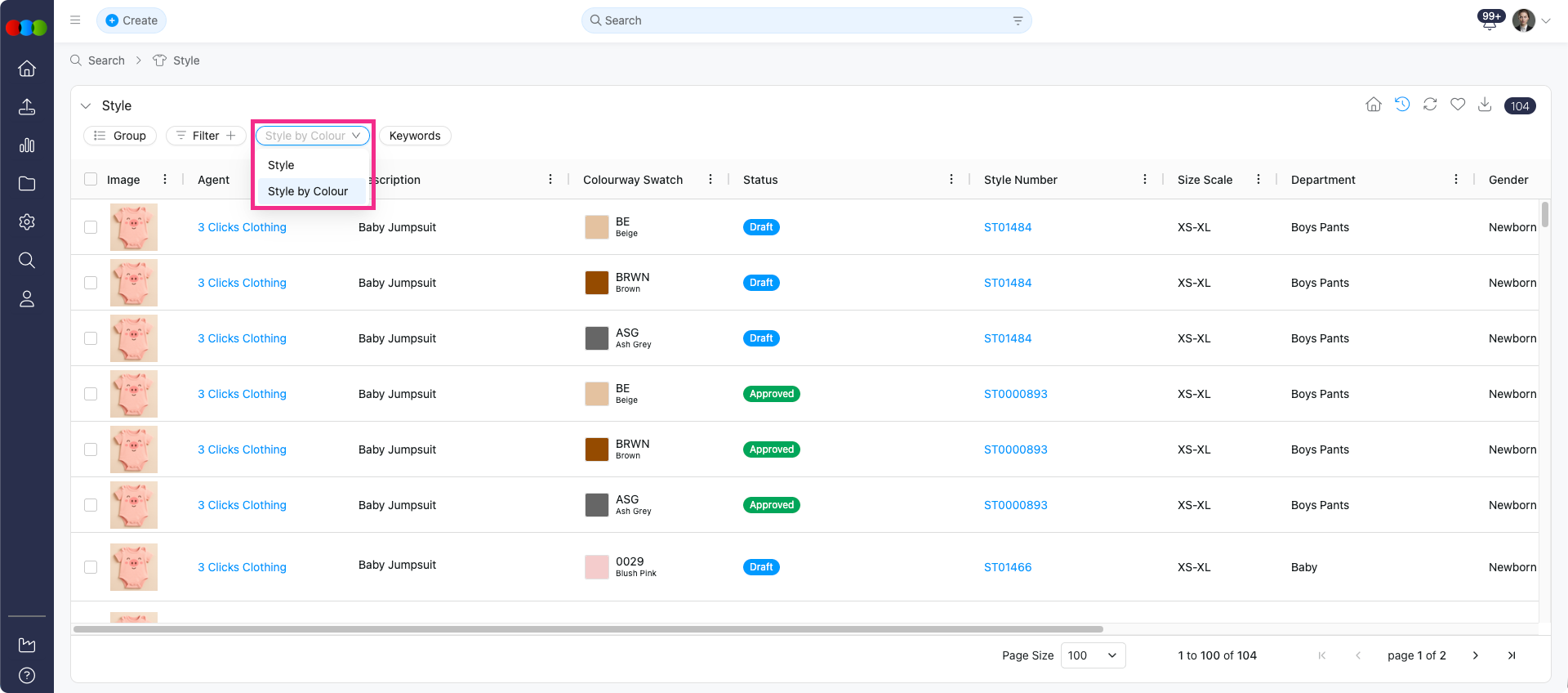Image resolution: width=1568 pixels, height=693 pixels.
Task: Click the upload icon in left sidebar
Action: pyautogui.click(x=27, y=107)
